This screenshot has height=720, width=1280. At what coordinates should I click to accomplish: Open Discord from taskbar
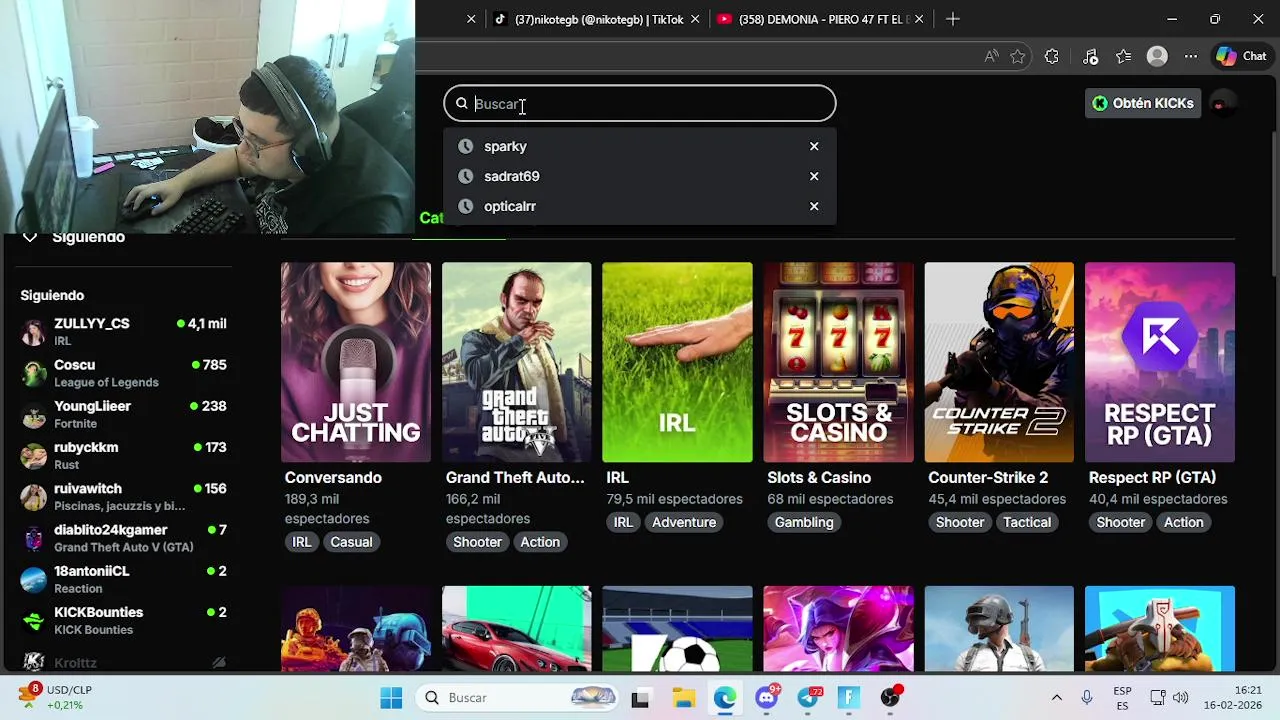(x=767, y=698)
